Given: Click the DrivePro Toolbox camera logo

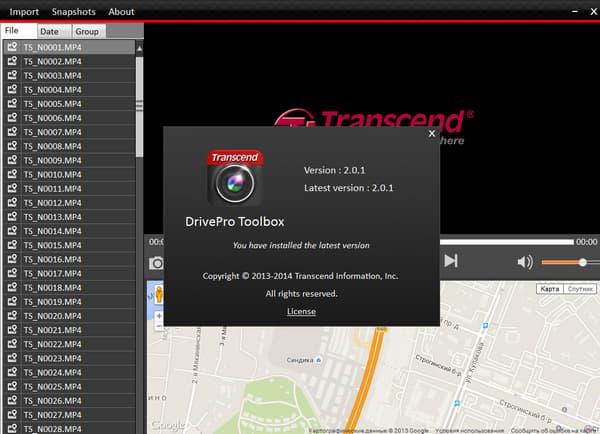Looking at the screenshot, I should 235,177.
